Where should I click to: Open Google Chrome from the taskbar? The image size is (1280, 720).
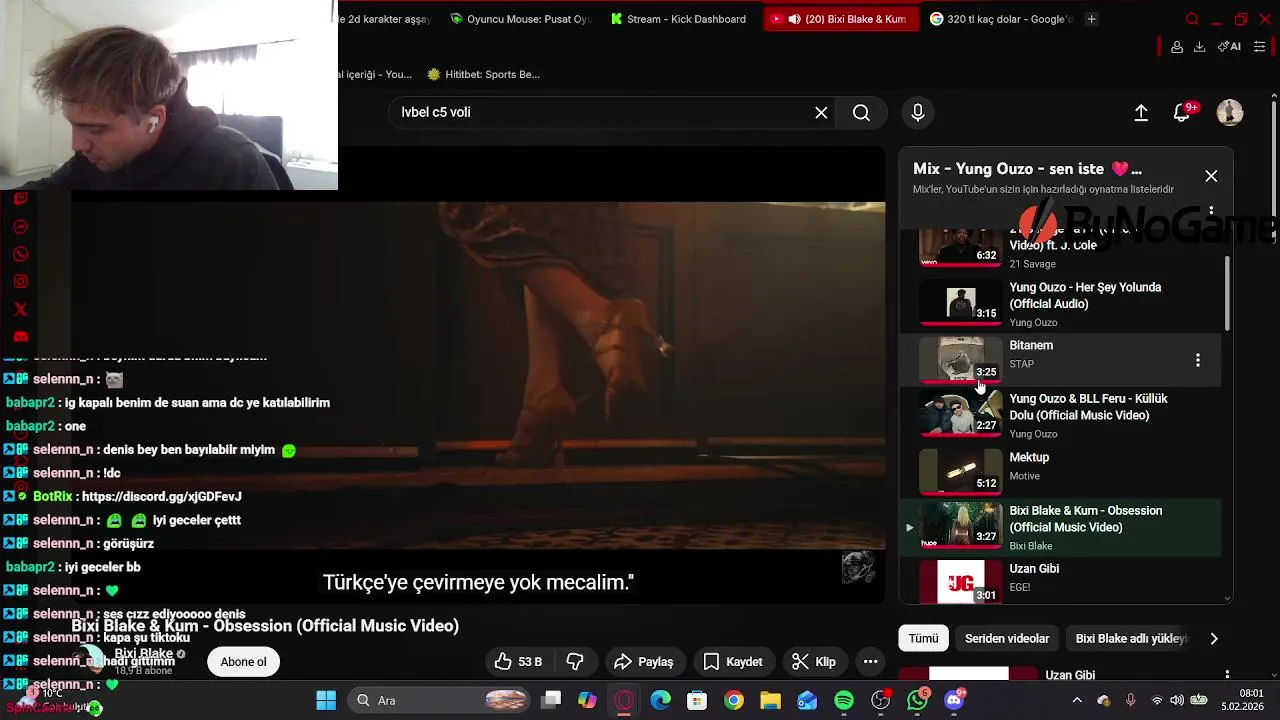pyautogui.click(x=734, y=700)
